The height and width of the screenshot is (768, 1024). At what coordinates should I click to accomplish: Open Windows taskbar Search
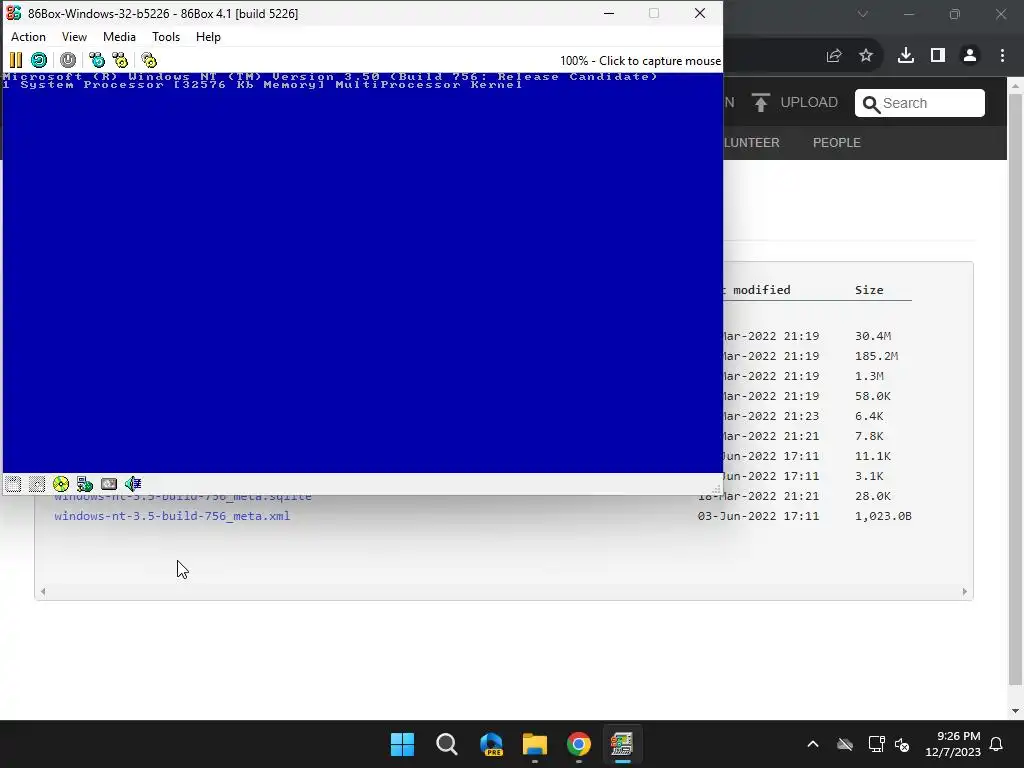click(447, 744)
